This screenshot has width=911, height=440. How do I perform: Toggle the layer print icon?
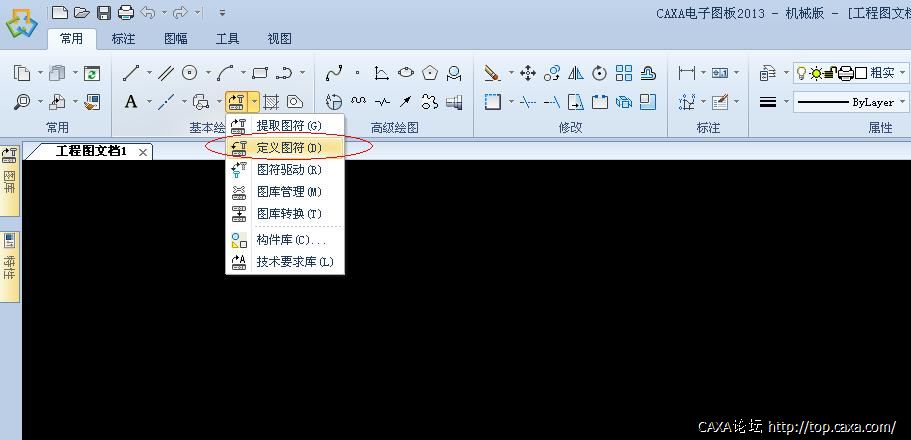point(846,73)
